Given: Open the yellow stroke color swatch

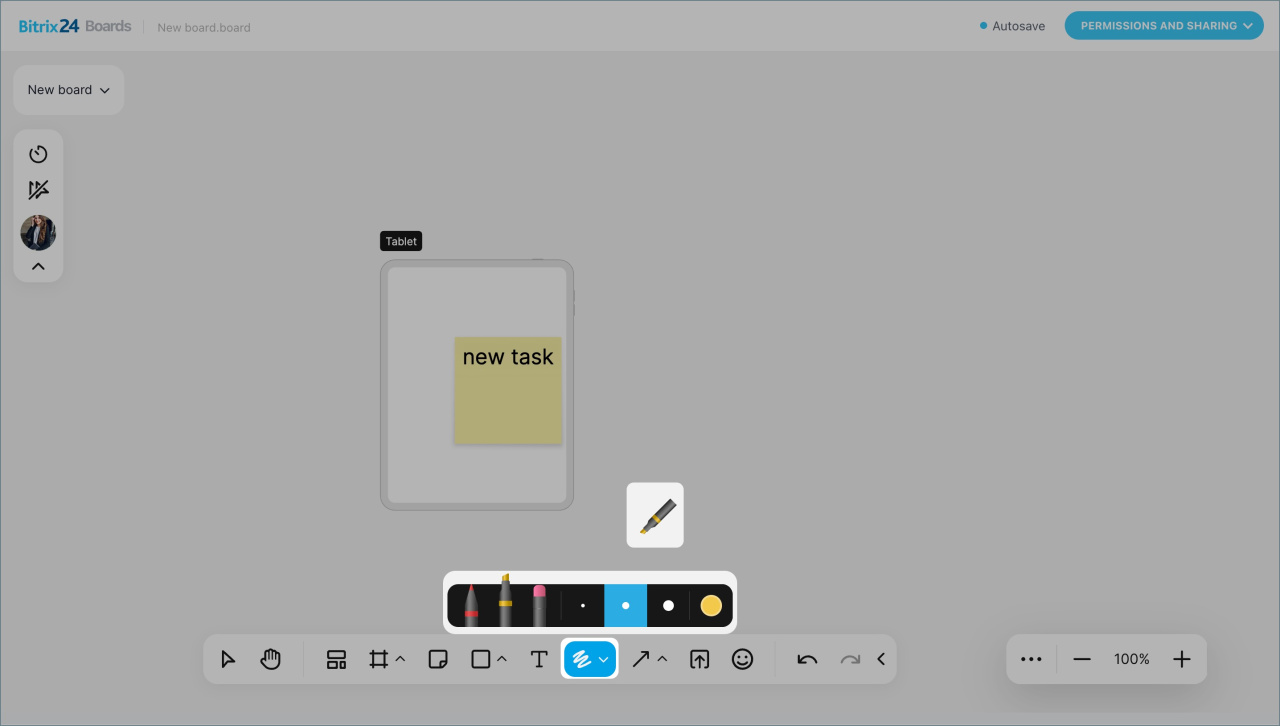Looking at the screenshot, I should point(711,606).
